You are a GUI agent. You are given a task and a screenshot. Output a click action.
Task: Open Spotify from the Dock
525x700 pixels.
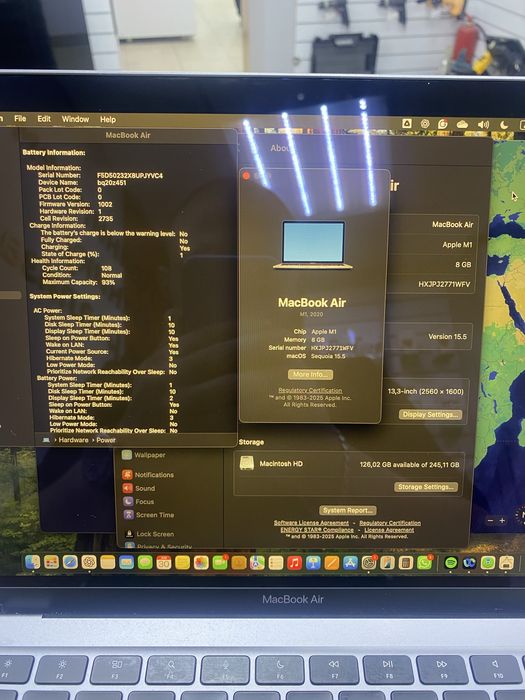pos(451,562)
